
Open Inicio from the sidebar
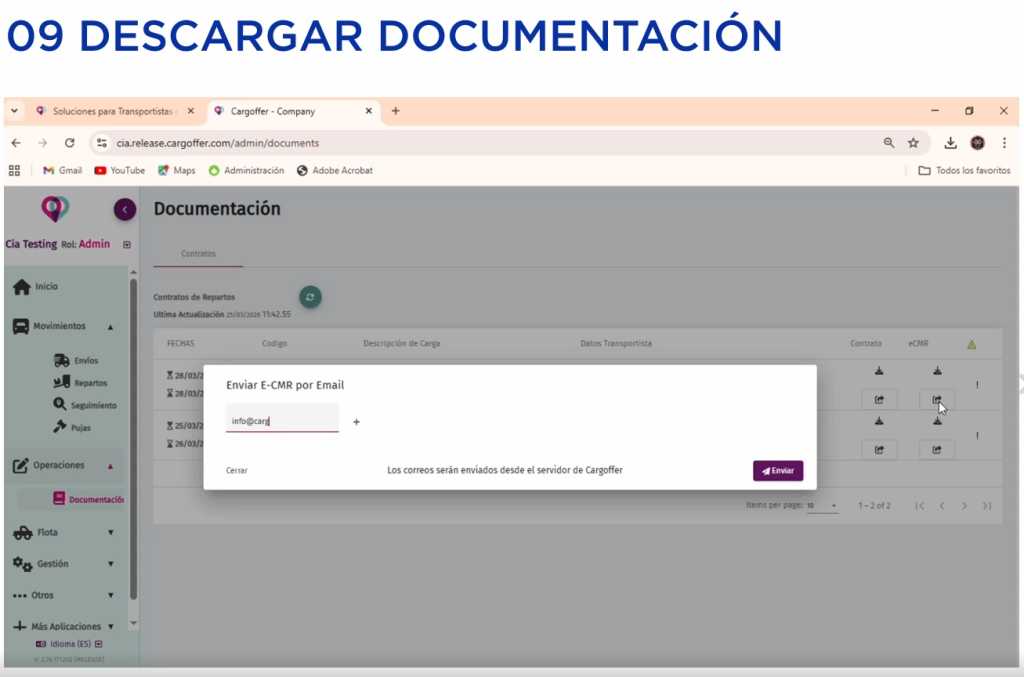coord(46,287)
